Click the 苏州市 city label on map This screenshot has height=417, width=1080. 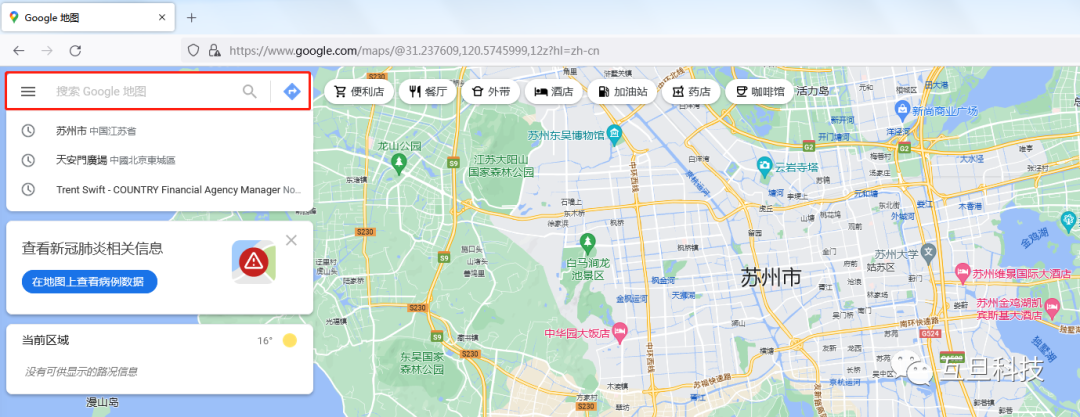[771, 277]
